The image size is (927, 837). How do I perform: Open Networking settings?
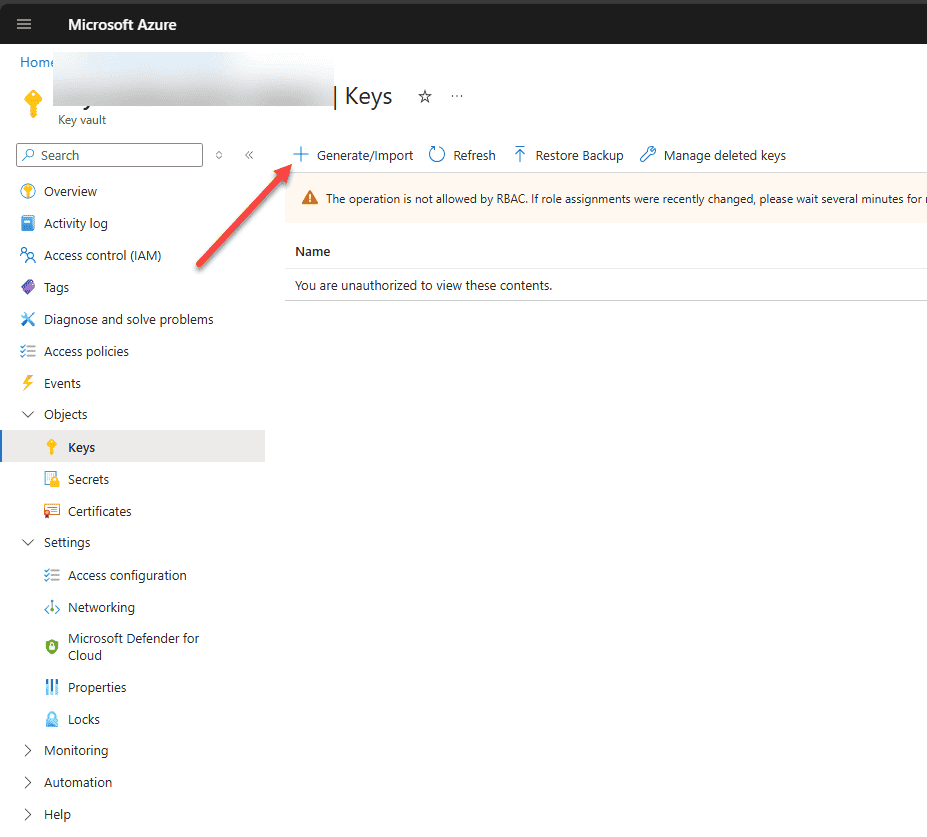click(101, 607)
